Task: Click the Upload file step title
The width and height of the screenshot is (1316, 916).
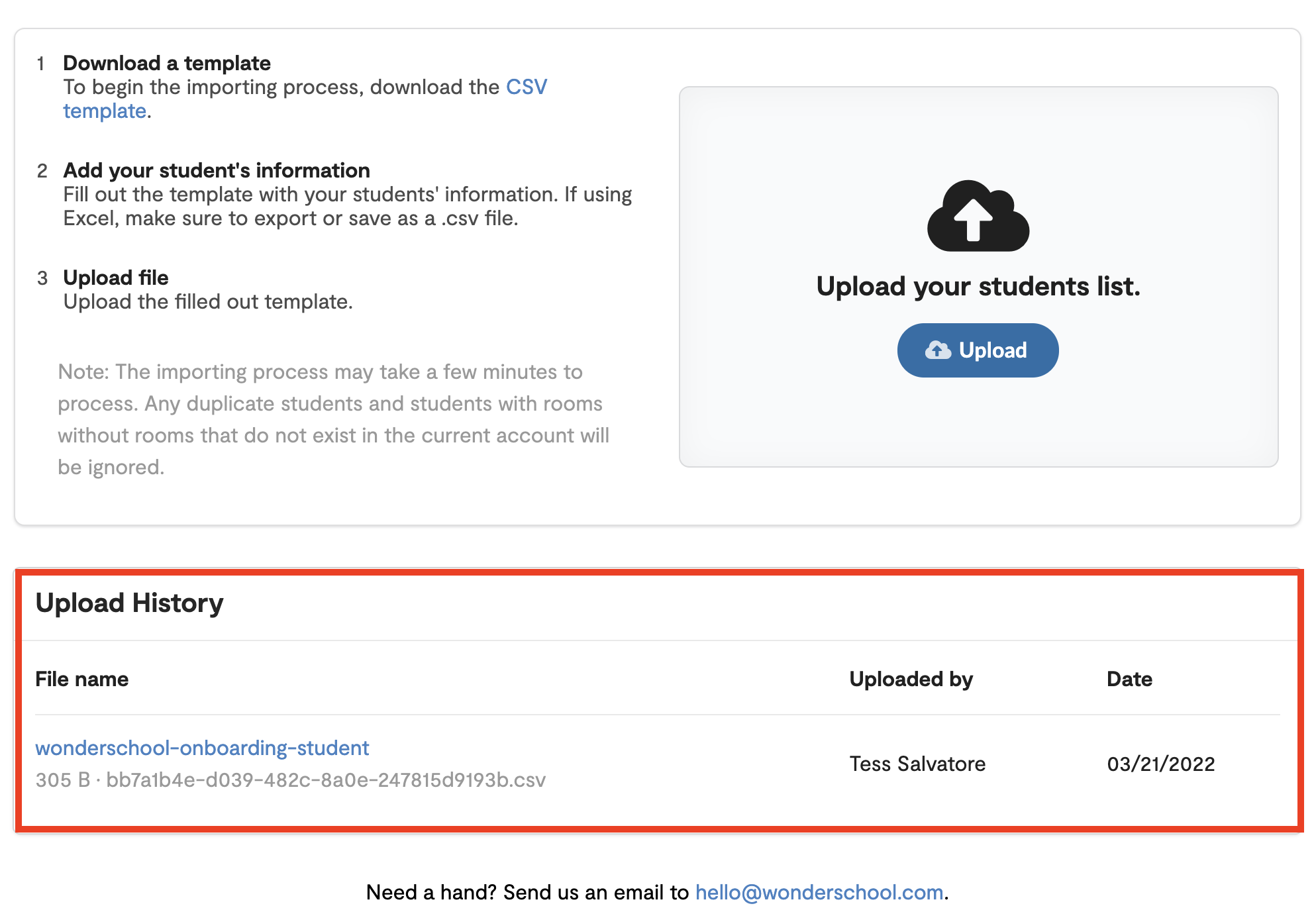Action: point(116,278)
